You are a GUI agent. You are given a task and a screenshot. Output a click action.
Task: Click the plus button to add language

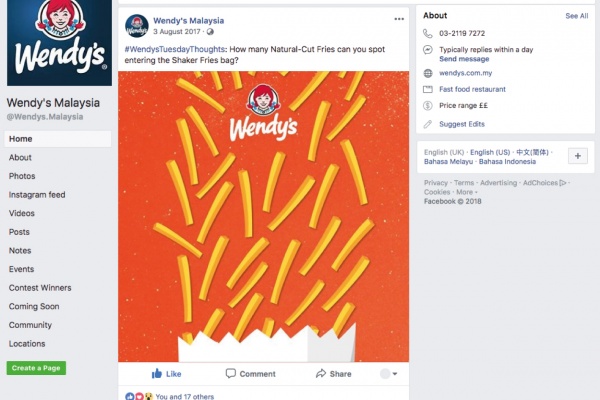point(578,156)
